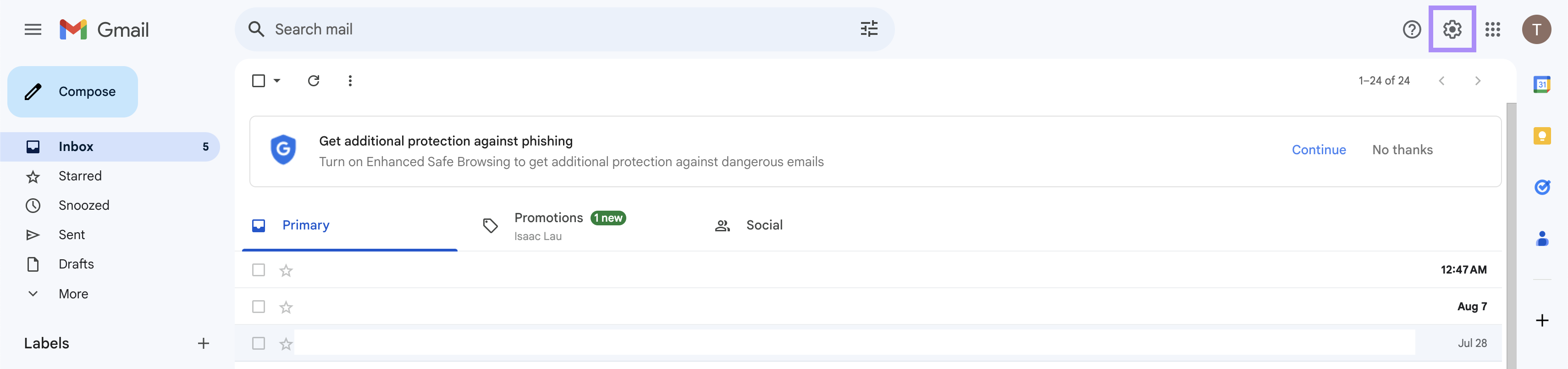Open the email dated Aug 7
Viewport: 1568px width, 369px height.
[x=868, y=306]
